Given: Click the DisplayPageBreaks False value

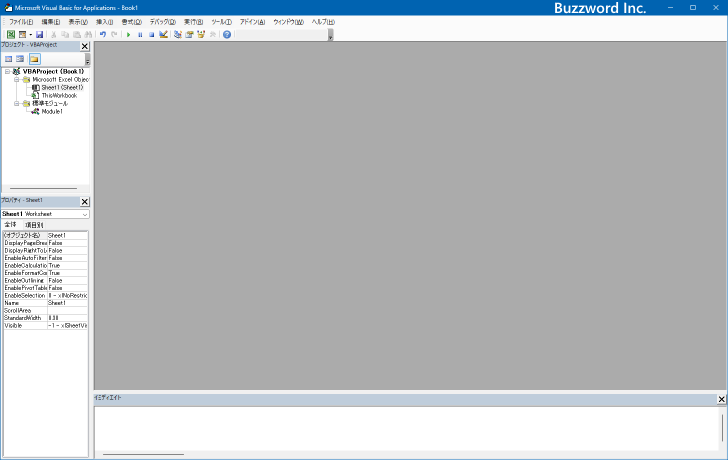Looking at the screenshot, I should click(67, 243).
